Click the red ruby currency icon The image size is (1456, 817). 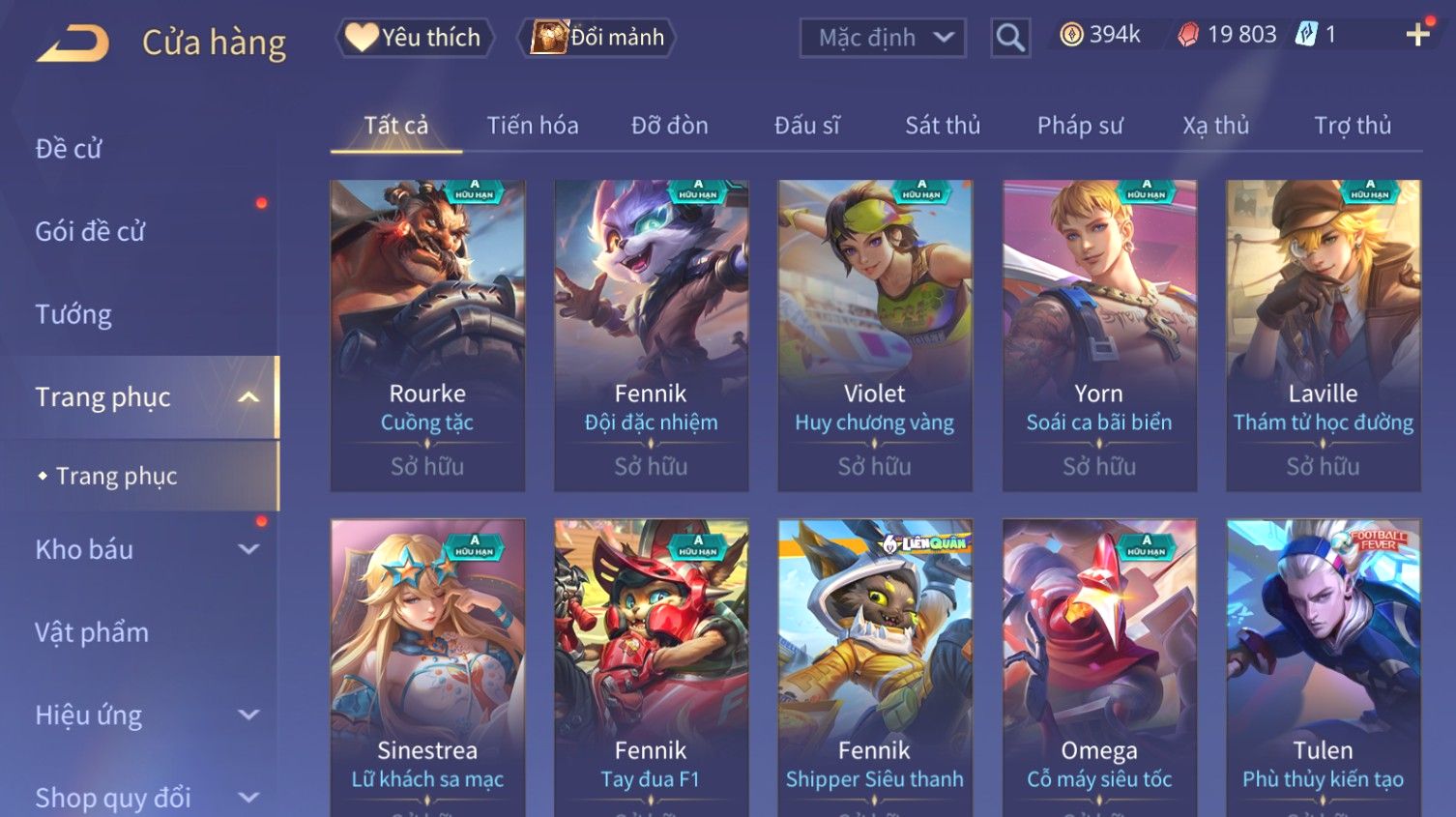click(x=1188, y=35)
